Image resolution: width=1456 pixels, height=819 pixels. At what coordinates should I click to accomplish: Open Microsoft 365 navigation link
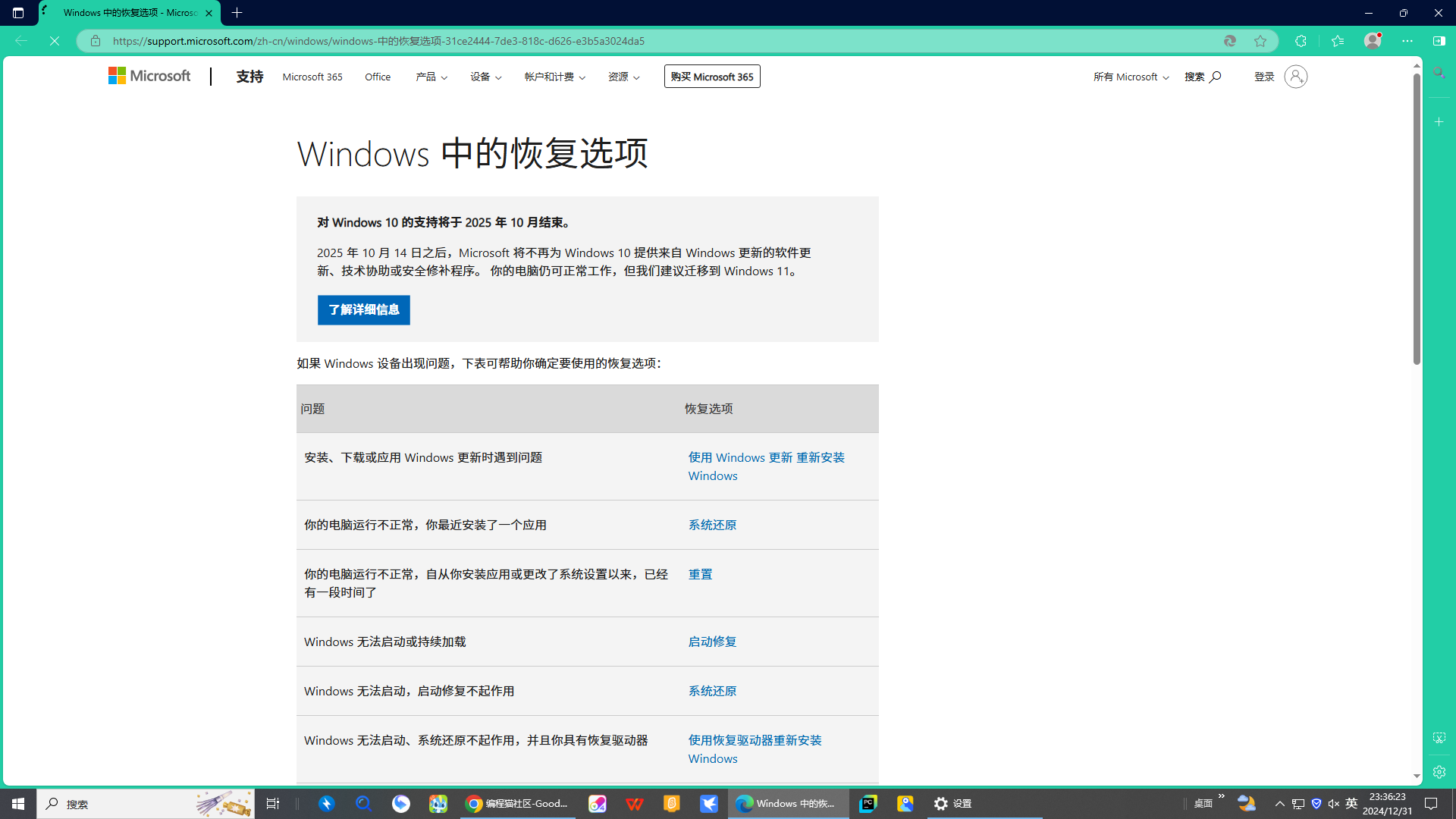point(312,77)
